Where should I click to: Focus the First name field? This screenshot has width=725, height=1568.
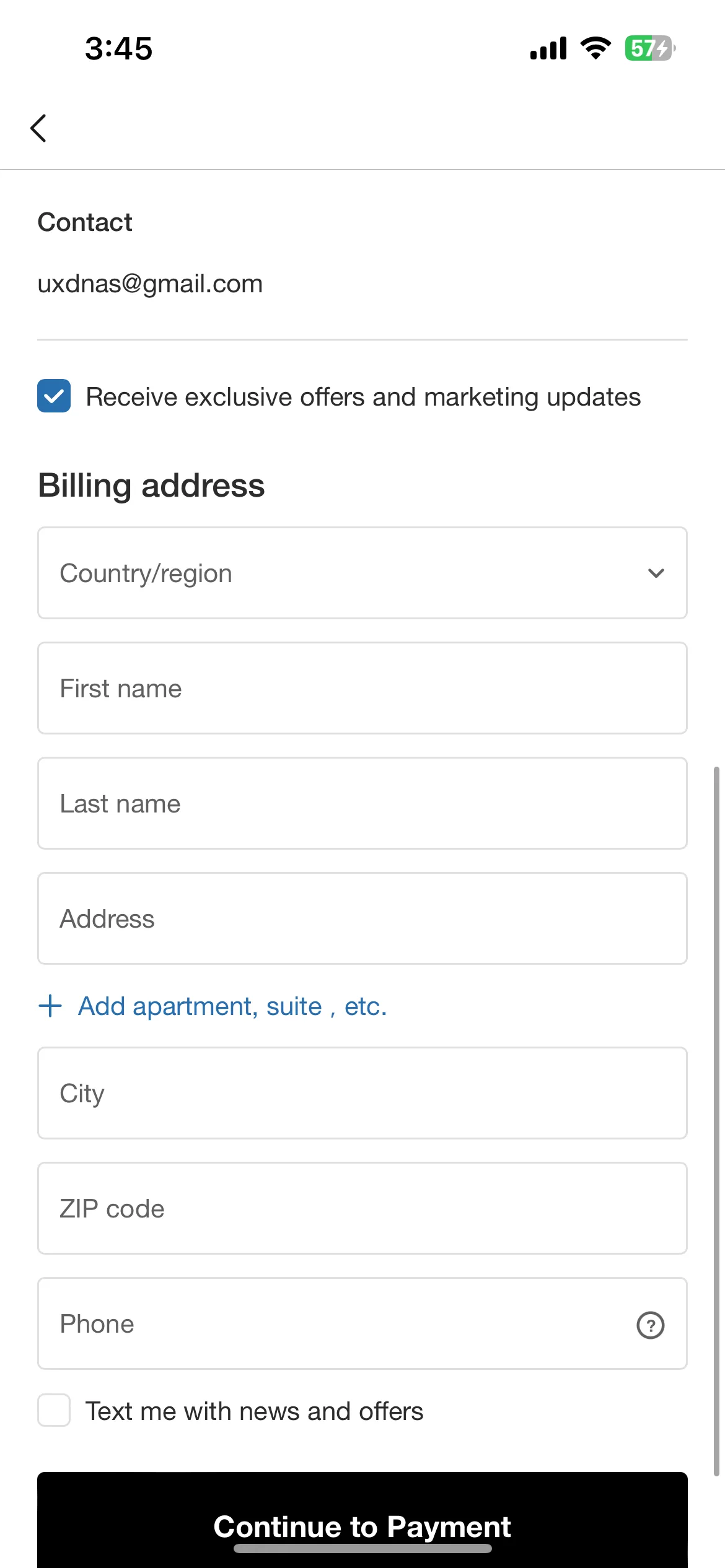362,688
